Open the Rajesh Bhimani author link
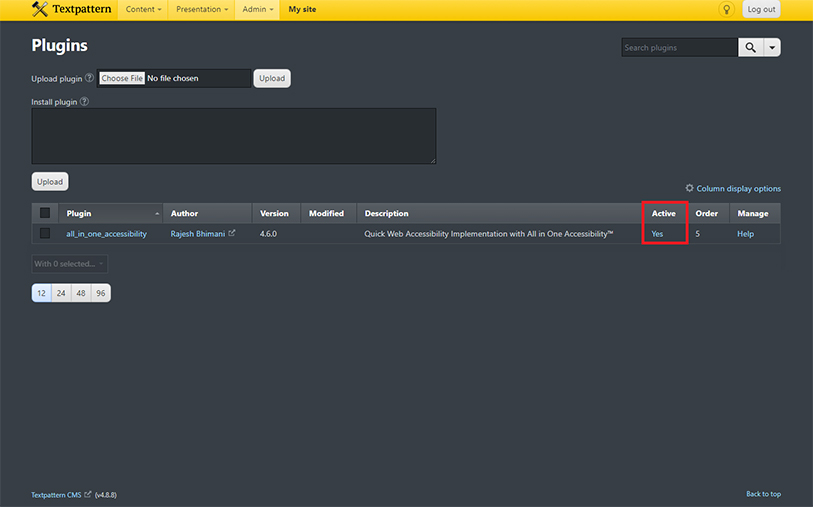The height and width of the screenshot is (507, 813). pos(198,234)
